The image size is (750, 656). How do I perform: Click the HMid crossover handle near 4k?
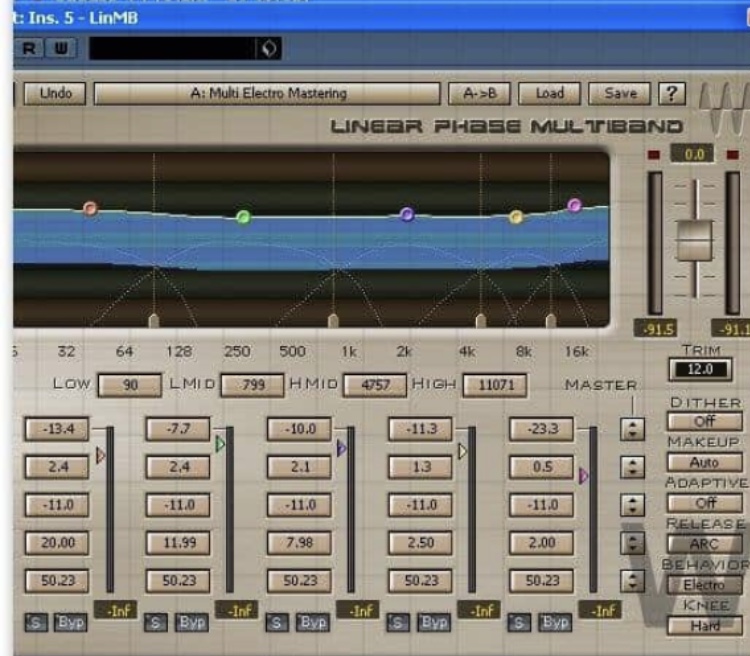(481, 320)
